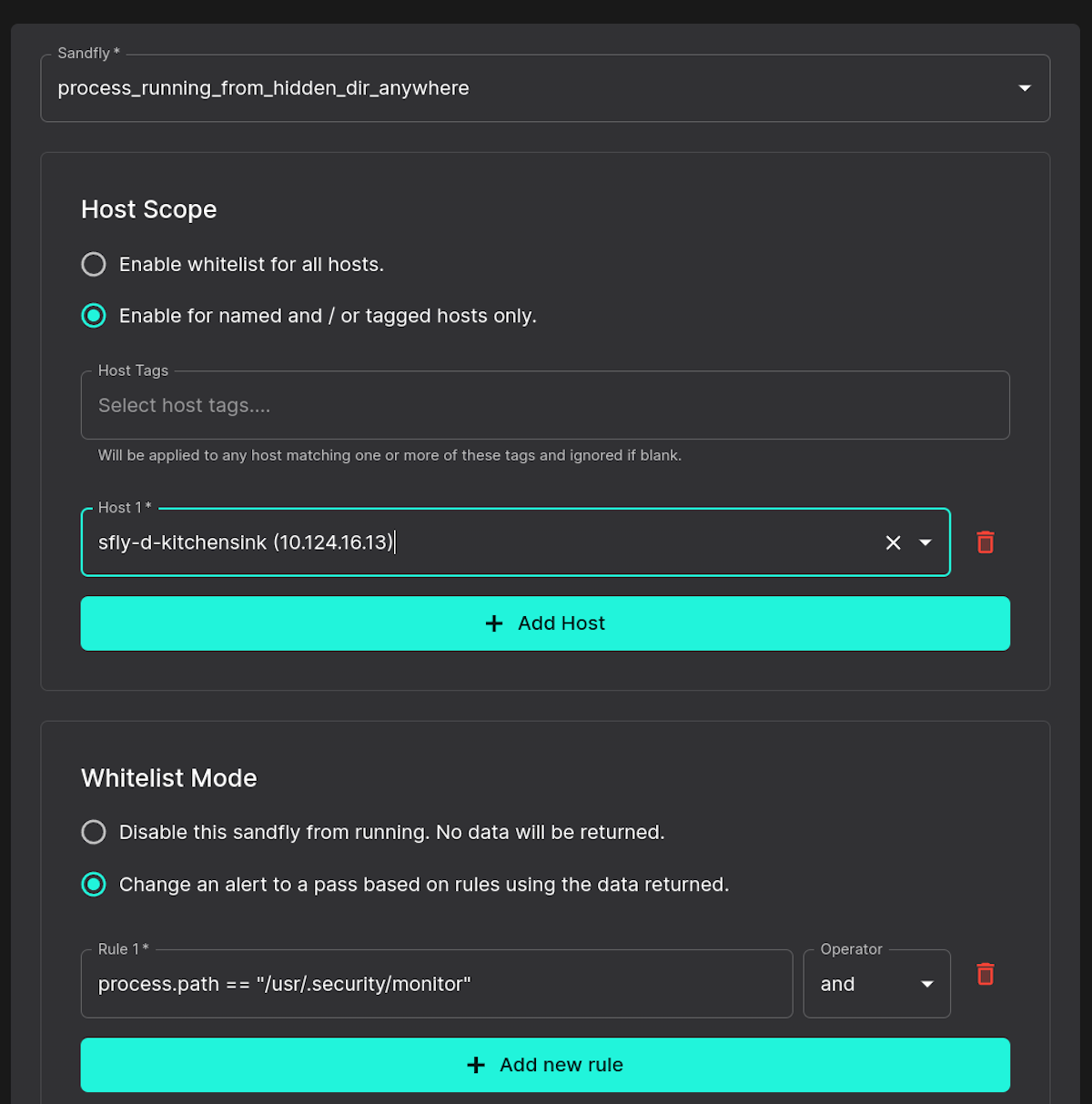The width and height of the screenshot is (1092, 1104).
Task: Select 'Enable whitelist for all hosts'
Action: coord(94,264)
